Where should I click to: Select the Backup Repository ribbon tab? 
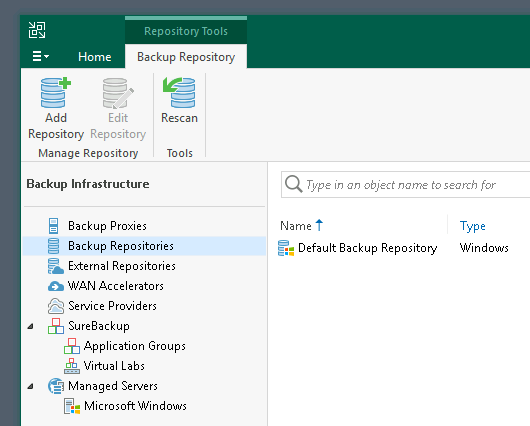(x=186, y=57)
